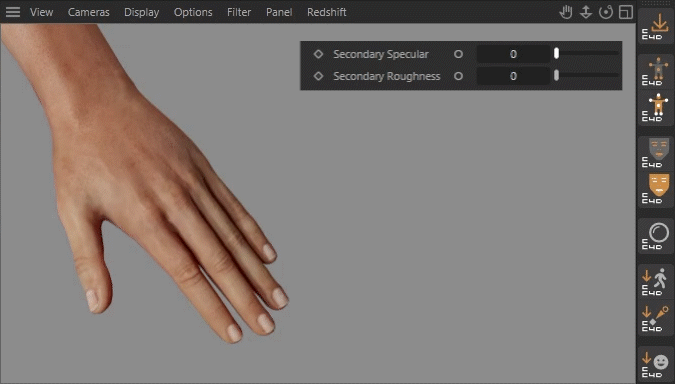The image size is (675, 384).
Task: Click the E4D import walking motion icon
Action: pos(656,282)
